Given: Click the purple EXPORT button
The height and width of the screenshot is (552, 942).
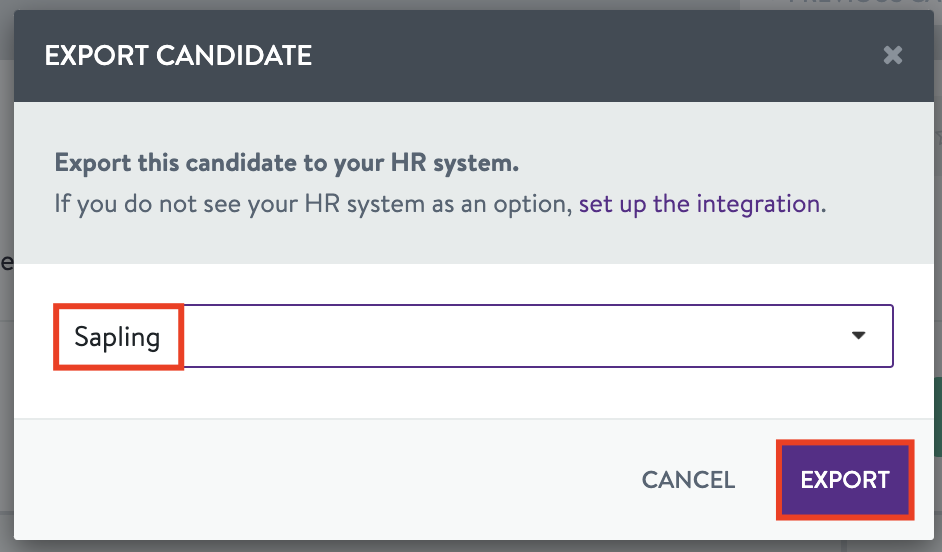Looking at the screenshot, I should pyautogui.click(x=845, y=479).
